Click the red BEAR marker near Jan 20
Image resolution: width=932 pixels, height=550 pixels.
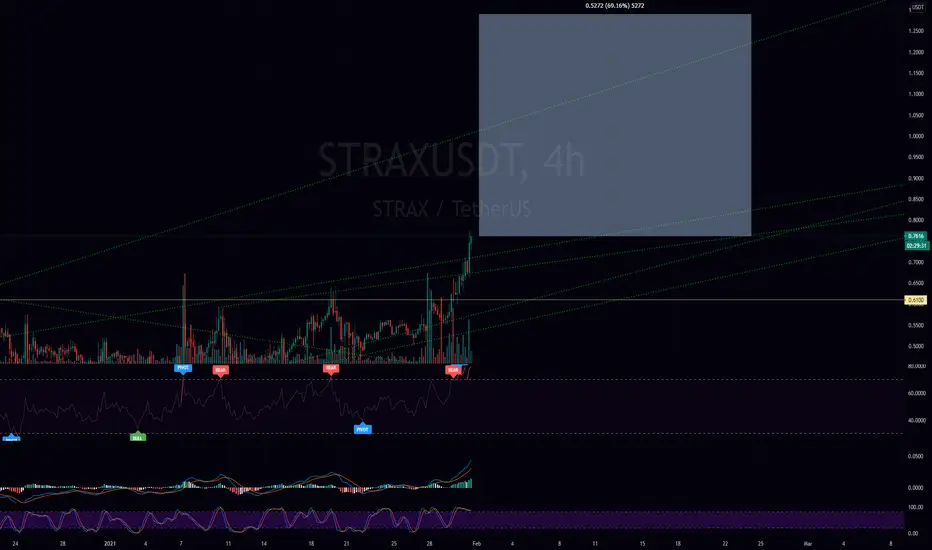pos(330,368)
